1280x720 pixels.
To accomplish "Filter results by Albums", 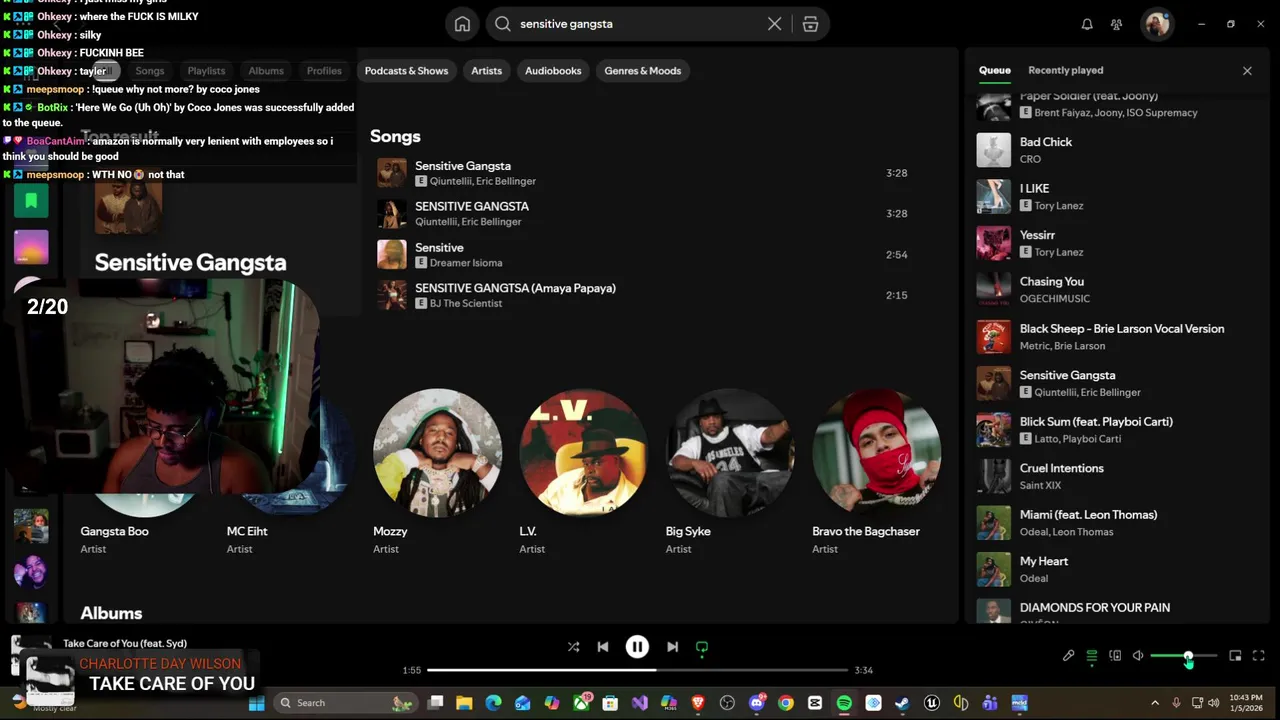I will click(x=266, y=71).
